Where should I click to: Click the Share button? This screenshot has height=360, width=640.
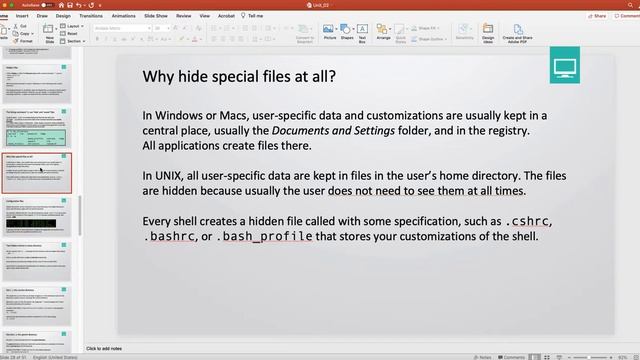tap(597, 16)
